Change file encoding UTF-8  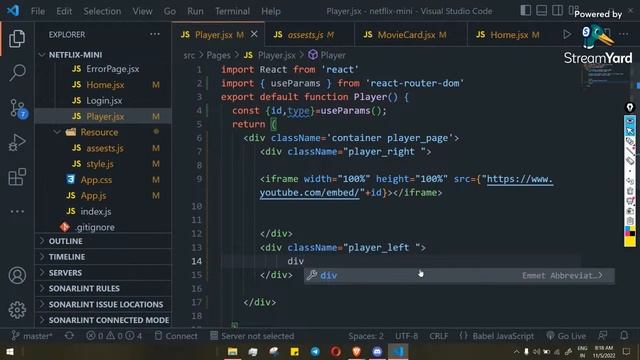coord(406,336)
